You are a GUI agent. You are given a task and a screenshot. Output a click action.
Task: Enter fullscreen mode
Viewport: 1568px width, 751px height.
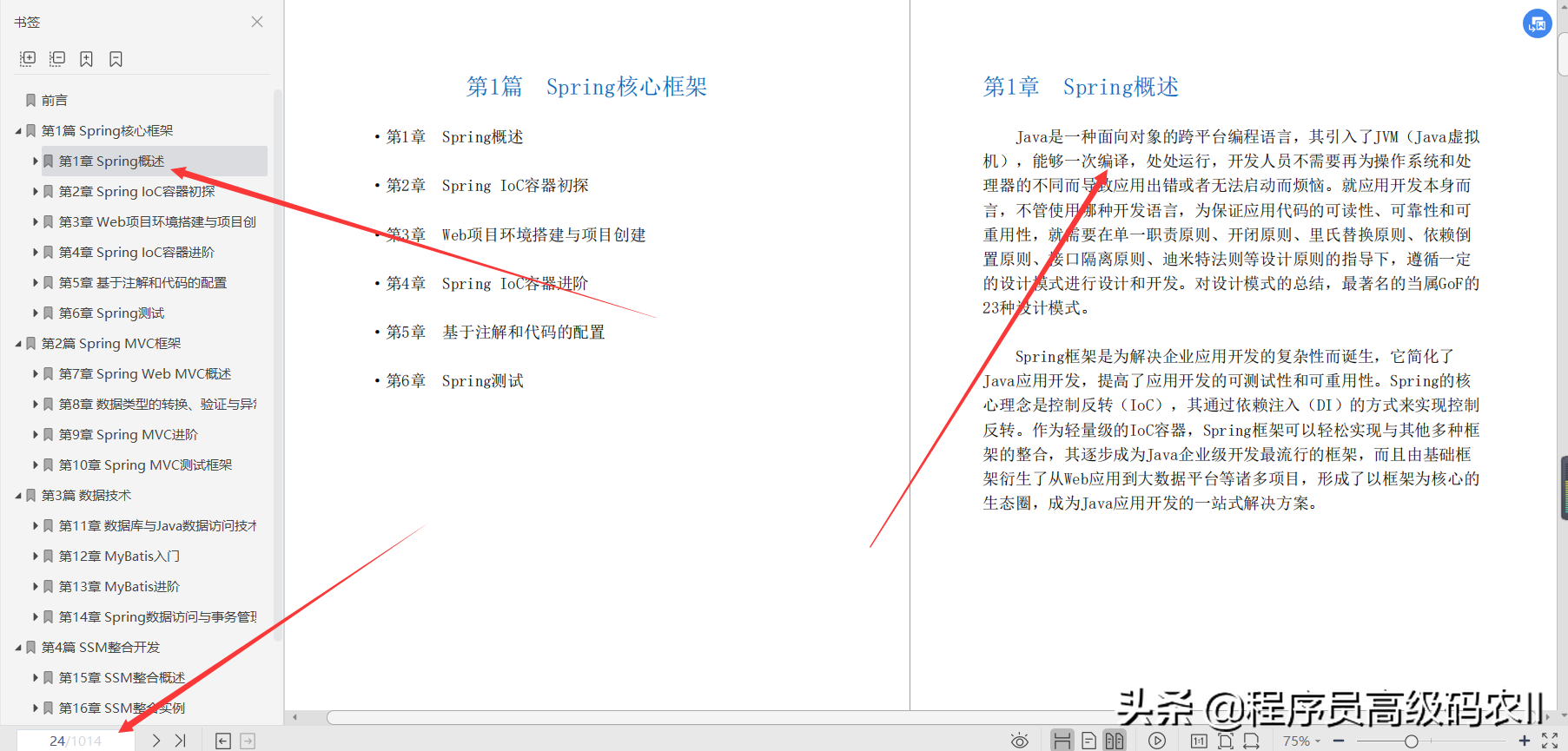[x=1550, y=741]
